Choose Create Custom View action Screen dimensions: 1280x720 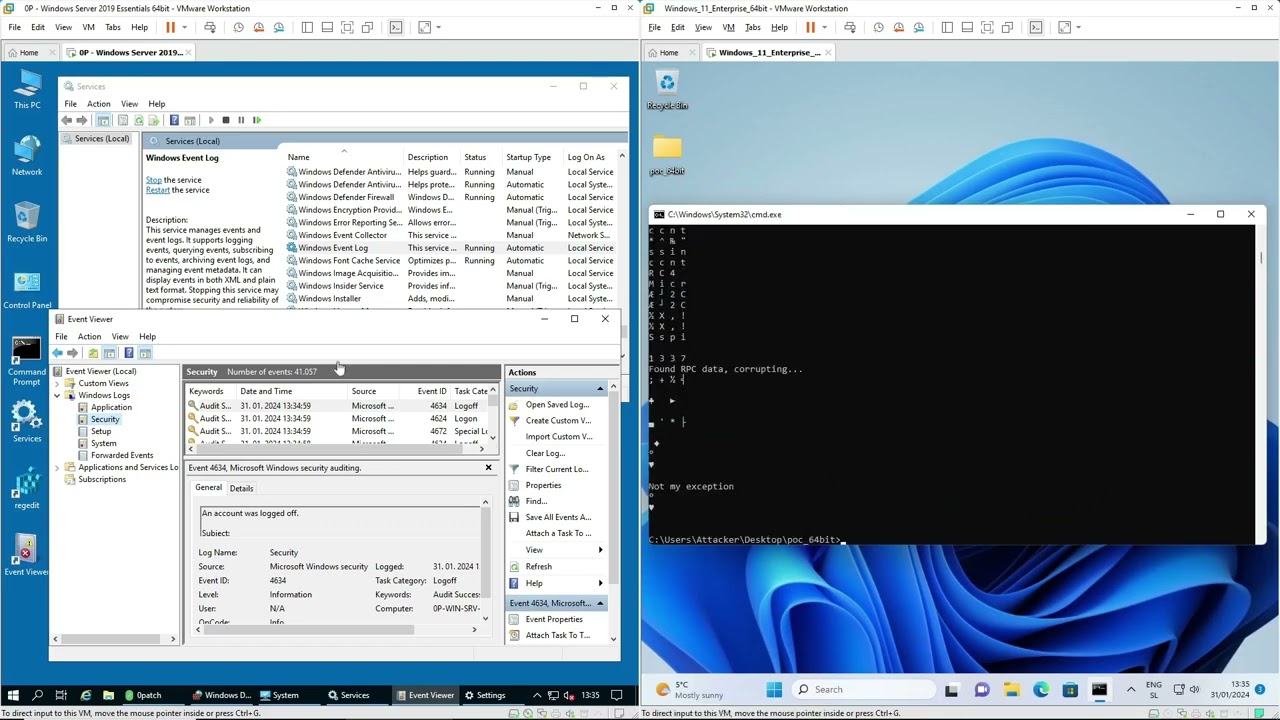tap(558, 421)
